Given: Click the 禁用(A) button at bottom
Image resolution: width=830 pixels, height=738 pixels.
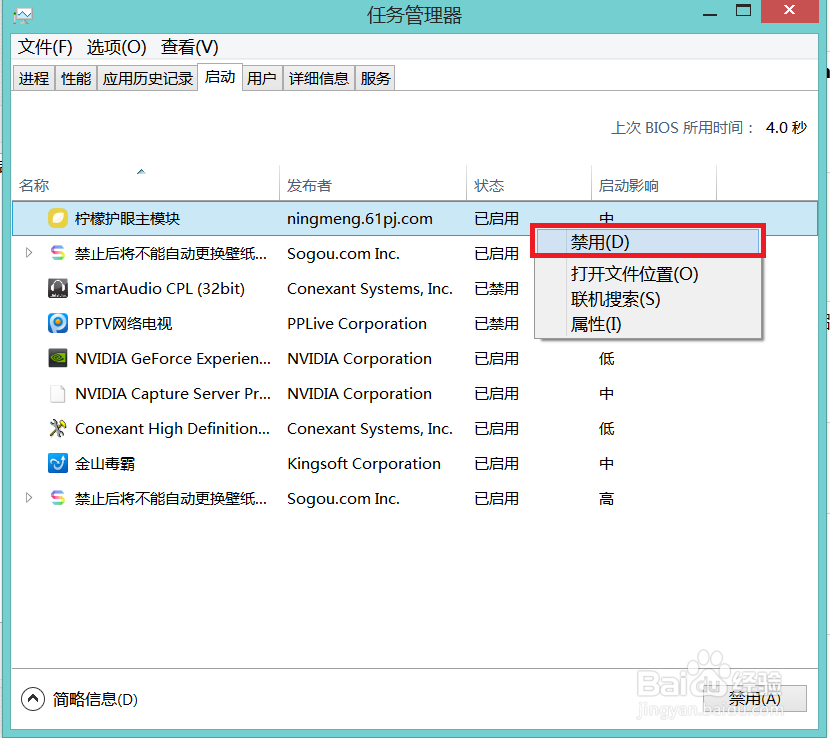Looking at the screenshot, I should [755, 699].
